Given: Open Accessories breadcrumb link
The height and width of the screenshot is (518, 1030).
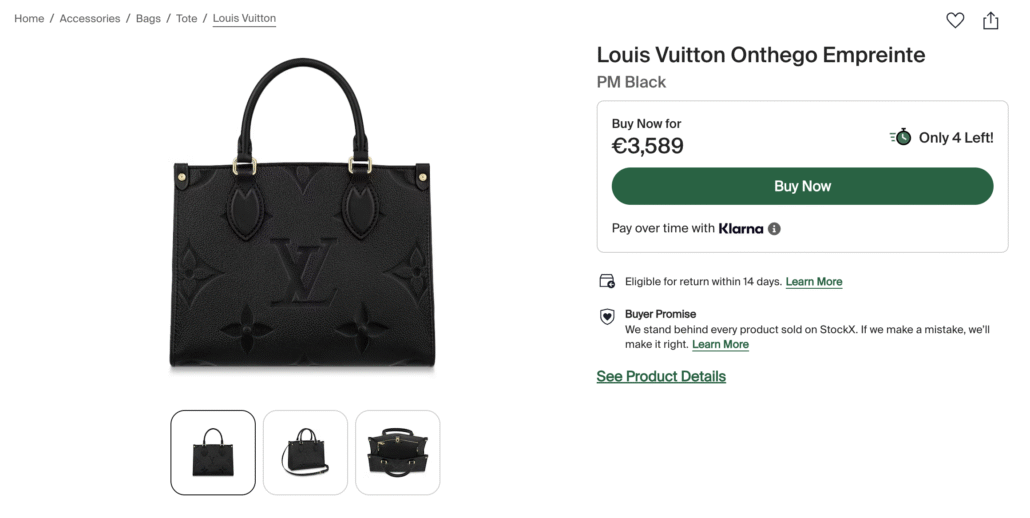Looking at the screenshot, I should [x=90, y=18].
